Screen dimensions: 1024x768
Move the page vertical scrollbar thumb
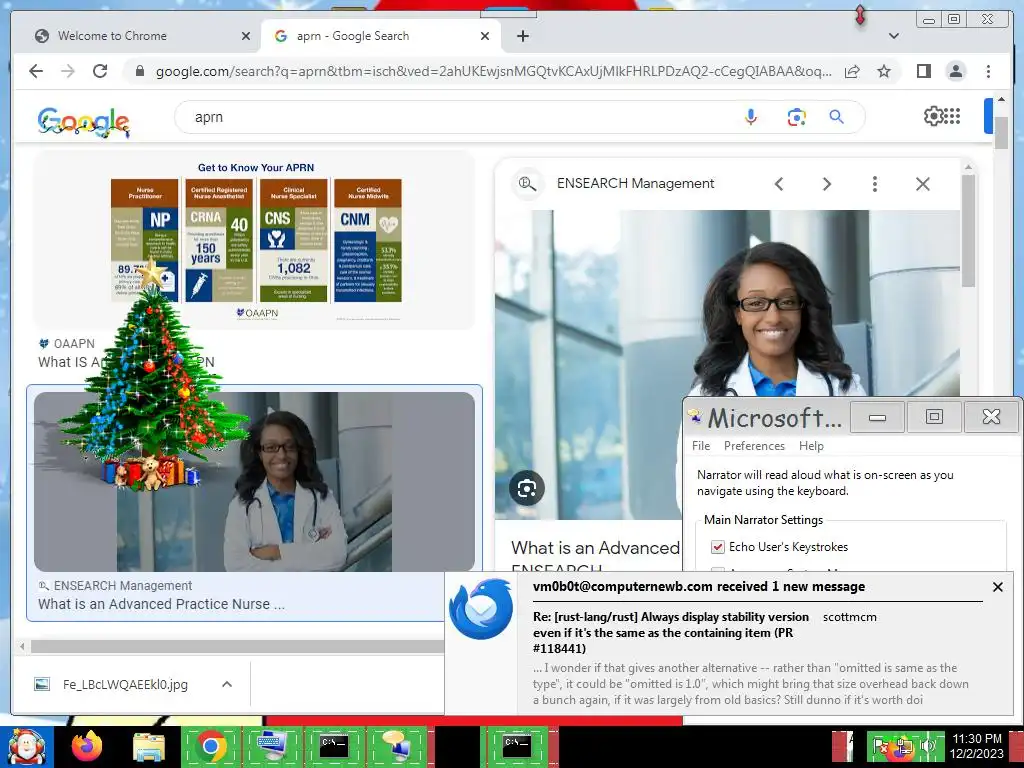1001,131
